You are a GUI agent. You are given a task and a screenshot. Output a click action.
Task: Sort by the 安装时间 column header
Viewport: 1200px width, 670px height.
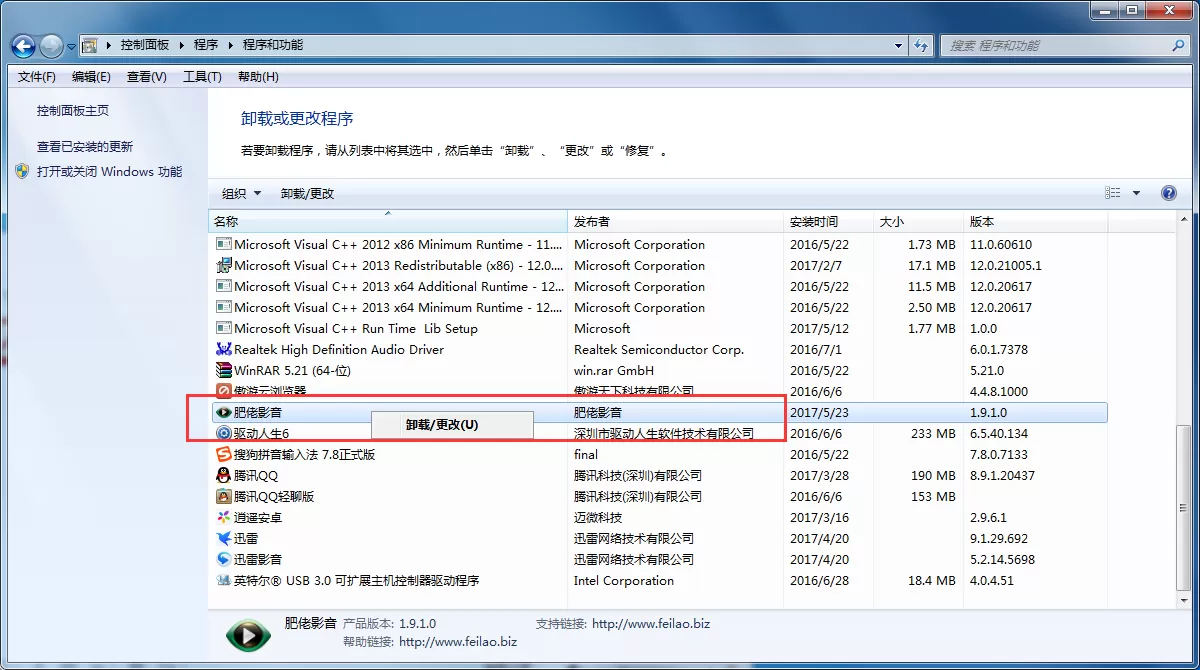point(829,222)
